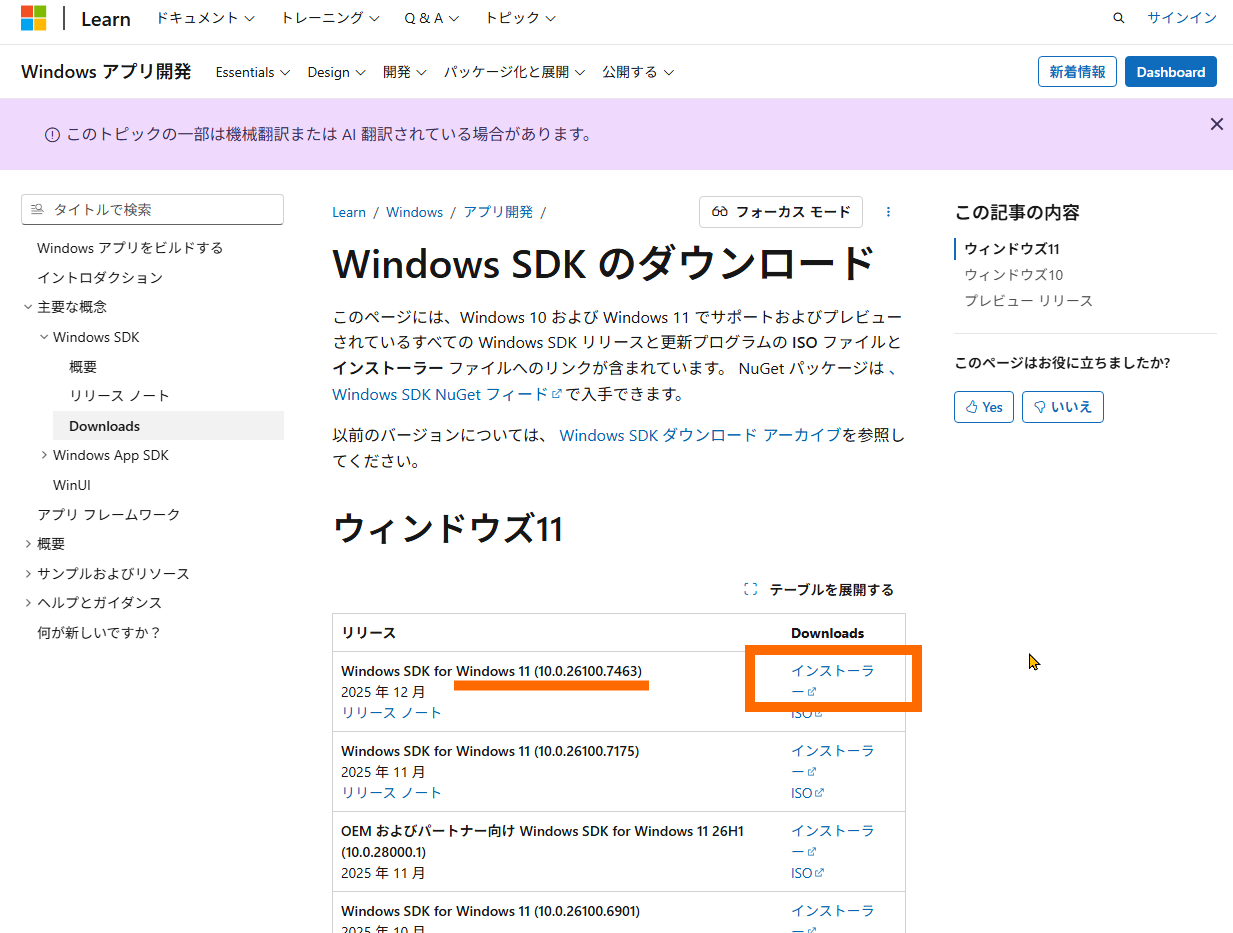Open リリース ノート for Windows SDK 10.0.26100.7463

392,712
